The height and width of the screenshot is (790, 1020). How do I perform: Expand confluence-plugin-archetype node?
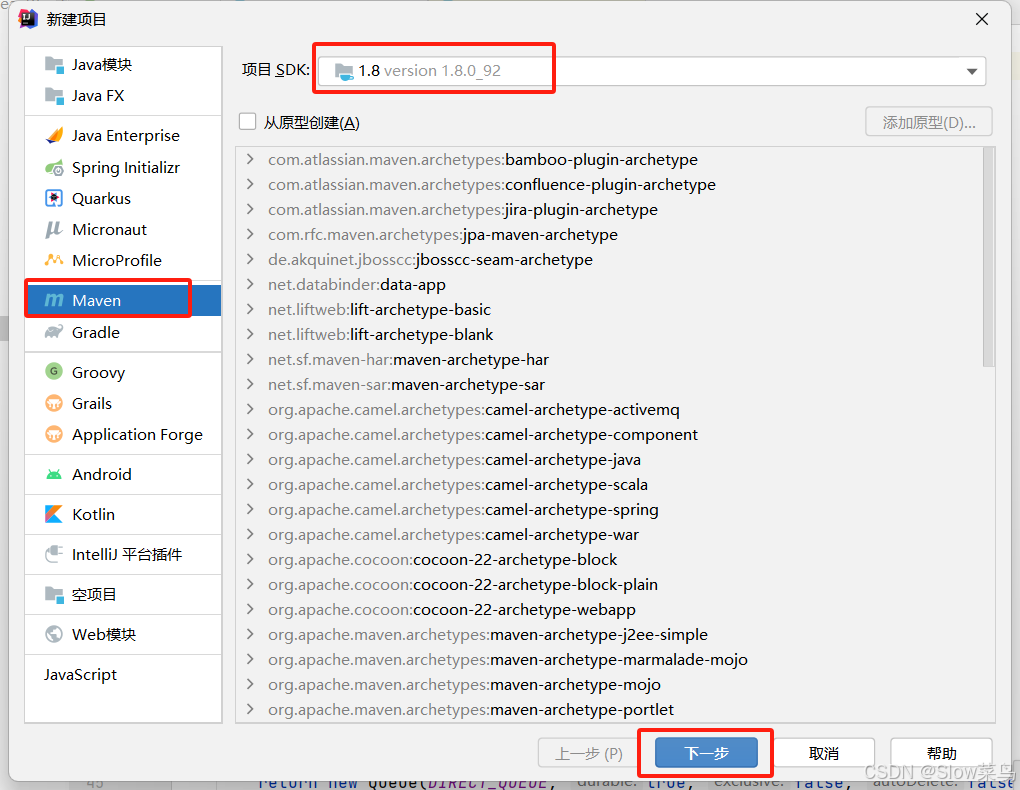click(250, 184)
